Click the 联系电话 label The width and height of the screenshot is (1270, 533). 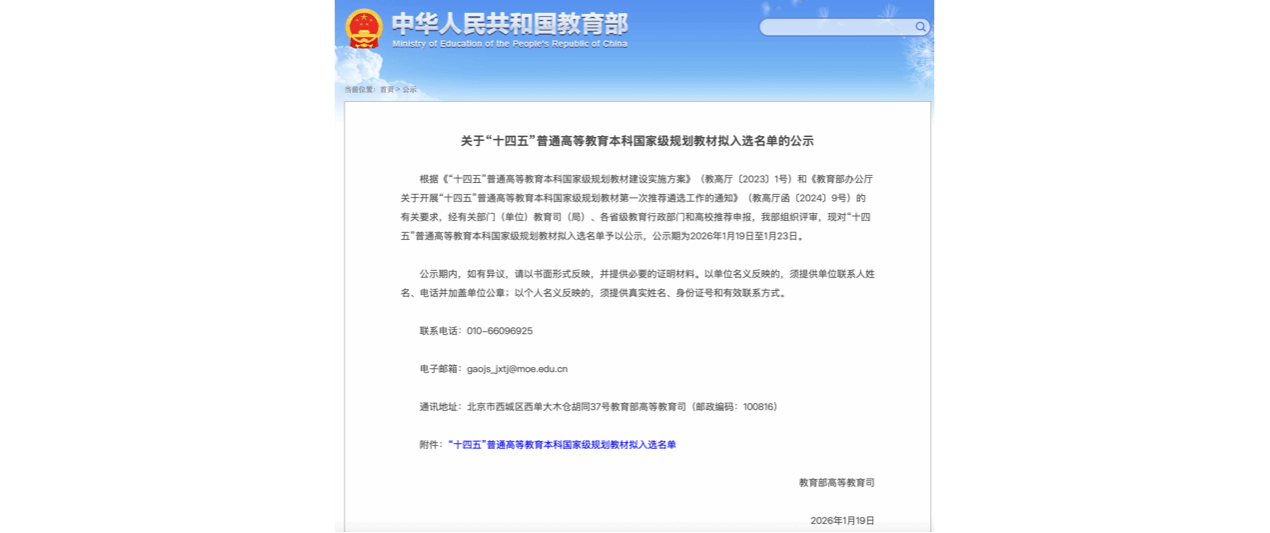pos(440,331)
